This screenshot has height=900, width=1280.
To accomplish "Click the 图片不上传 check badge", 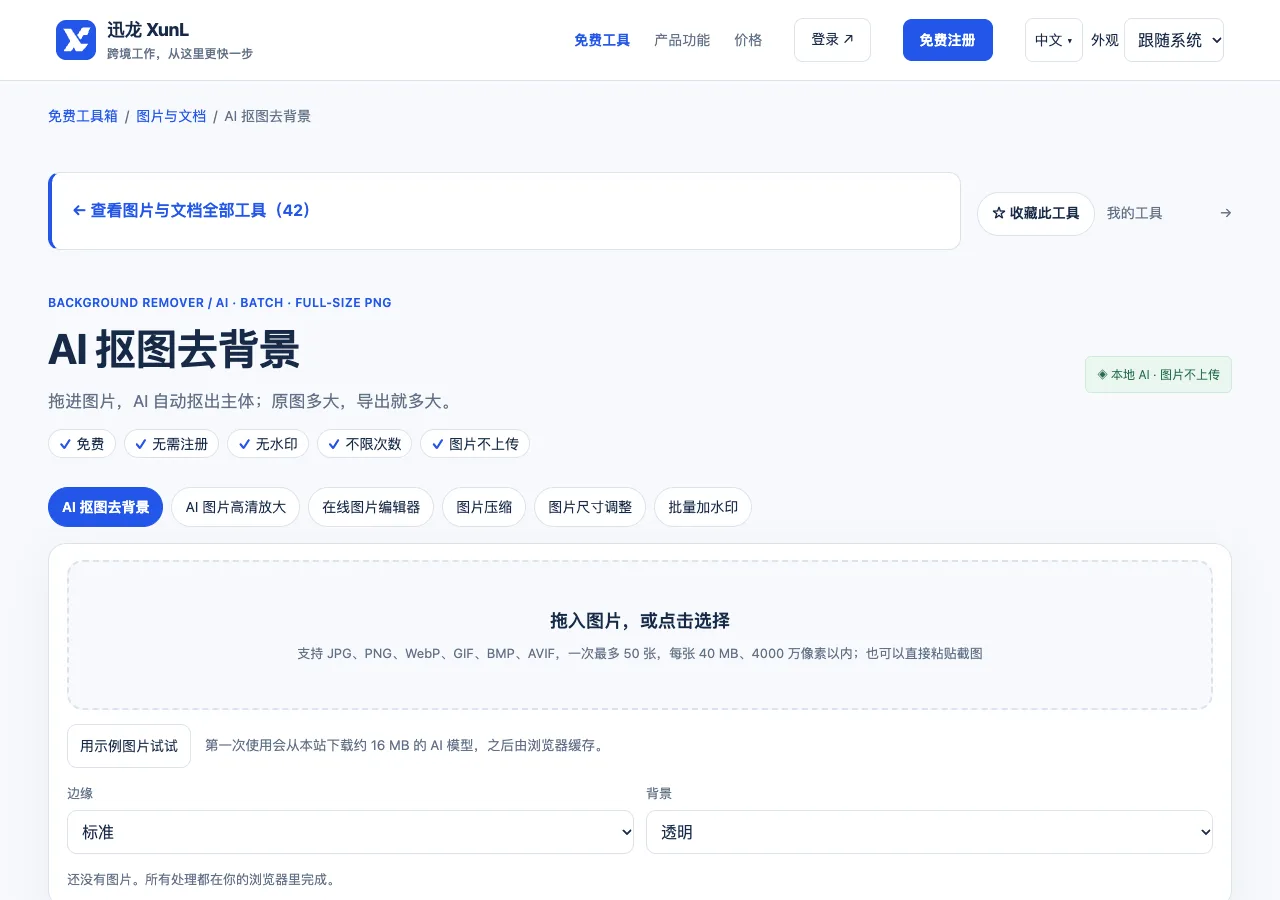I will coord(475,444).
